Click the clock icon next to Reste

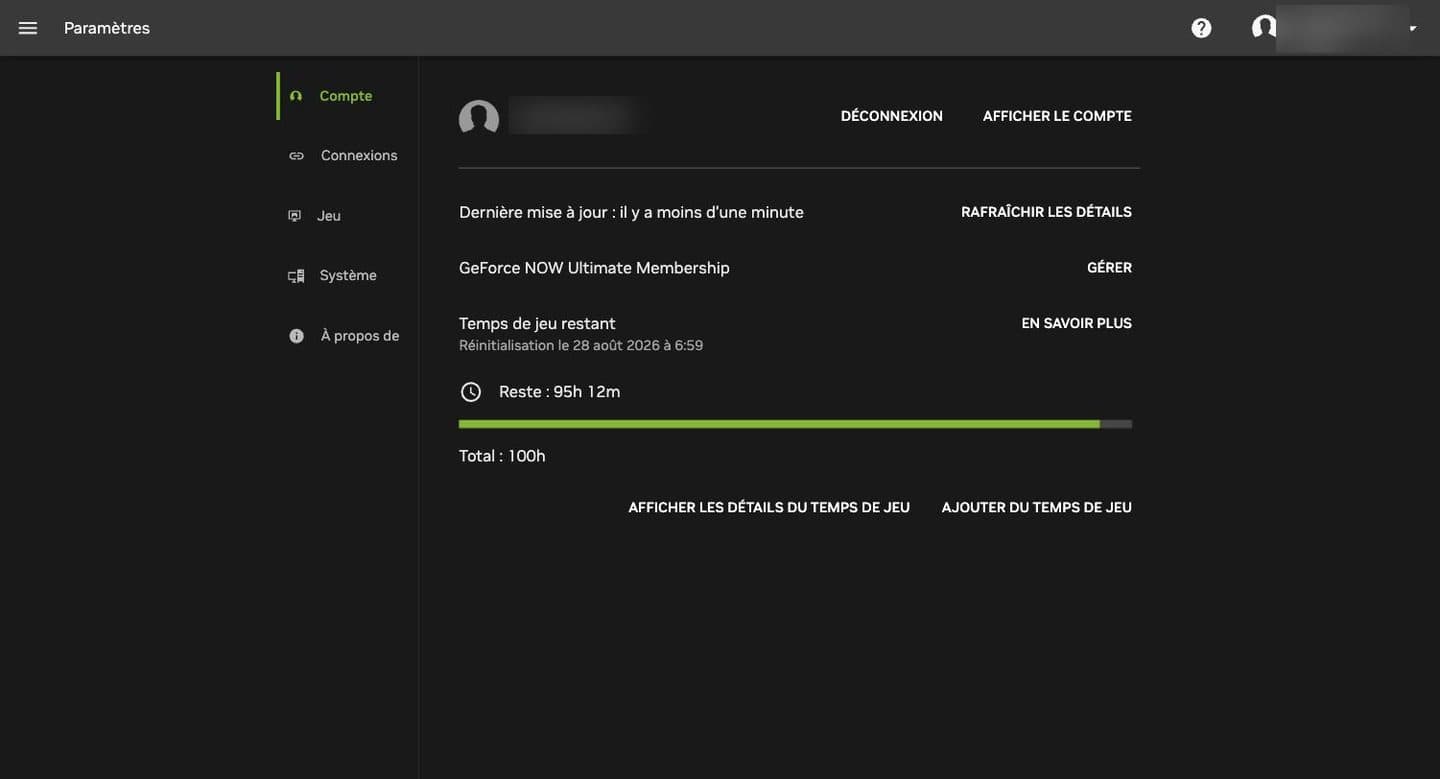(x=471, y=392)
